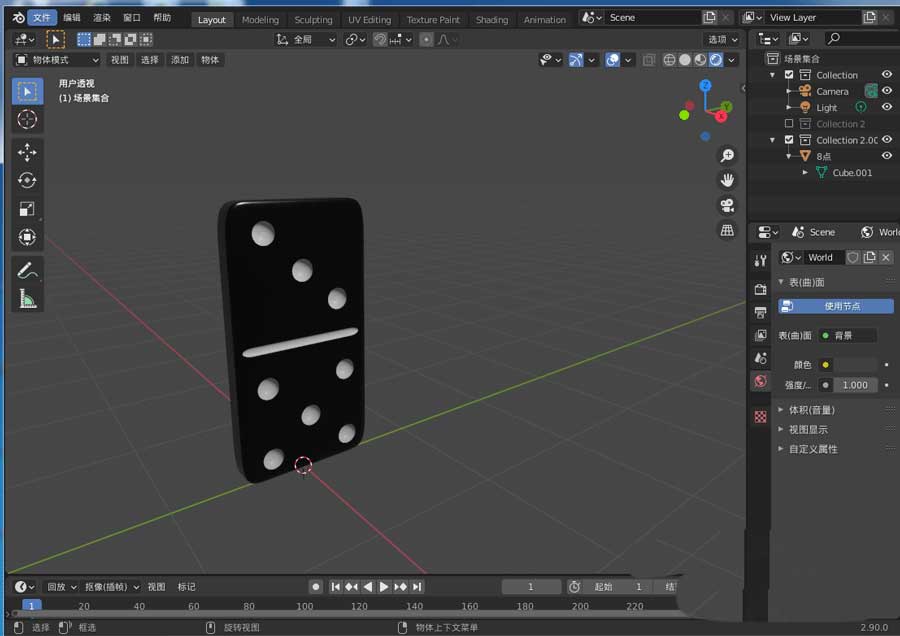Open the 抠像(插帧) keying dropdown

(x=112, y=587)
